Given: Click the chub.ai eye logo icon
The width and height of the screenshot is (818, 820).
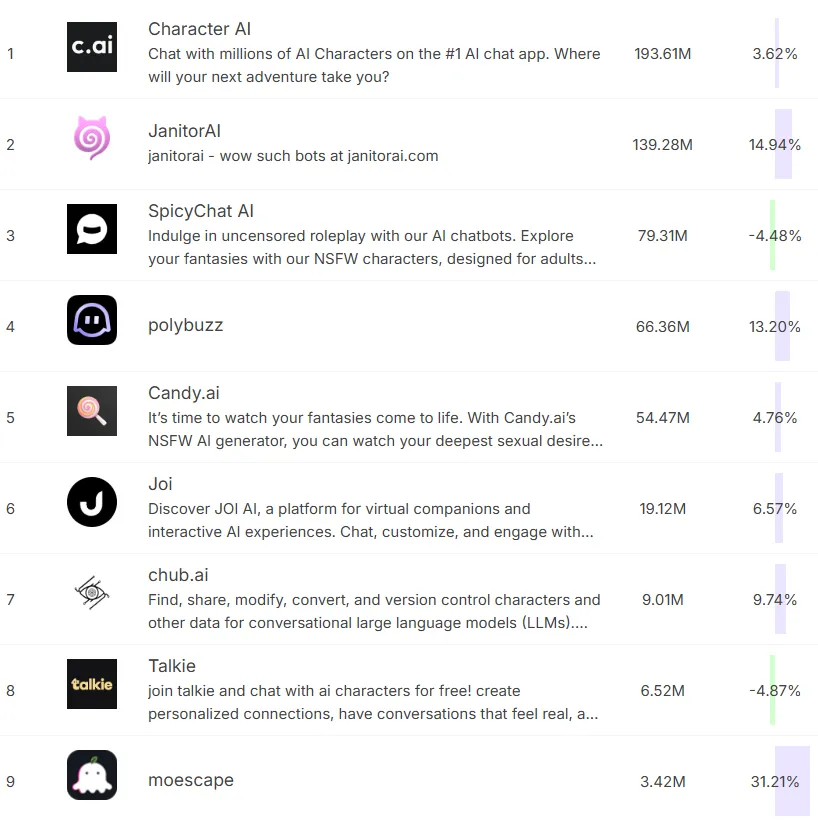Looking at the screenshot, I should [92, 593].
